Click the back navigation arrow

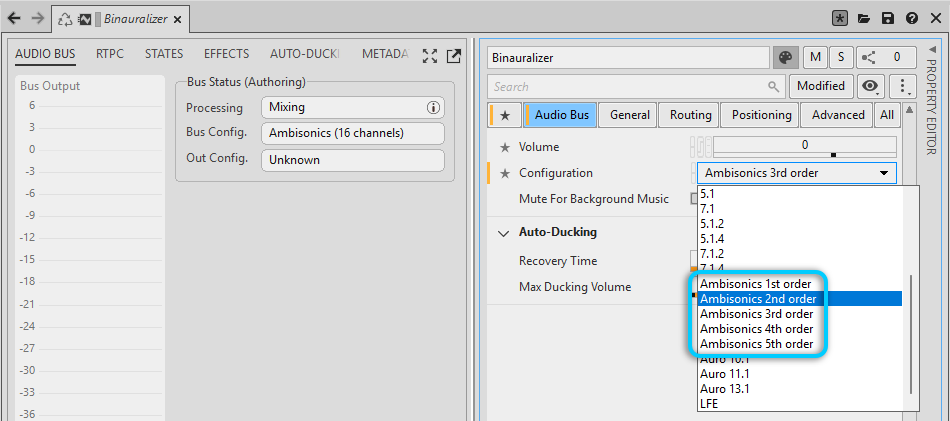[14, 18]
